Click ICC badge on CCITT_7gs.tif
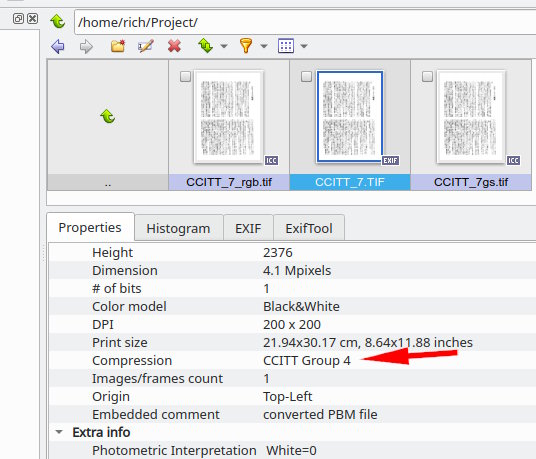The image size is (536, 459). pyautogui.click(x=513, y=161)
